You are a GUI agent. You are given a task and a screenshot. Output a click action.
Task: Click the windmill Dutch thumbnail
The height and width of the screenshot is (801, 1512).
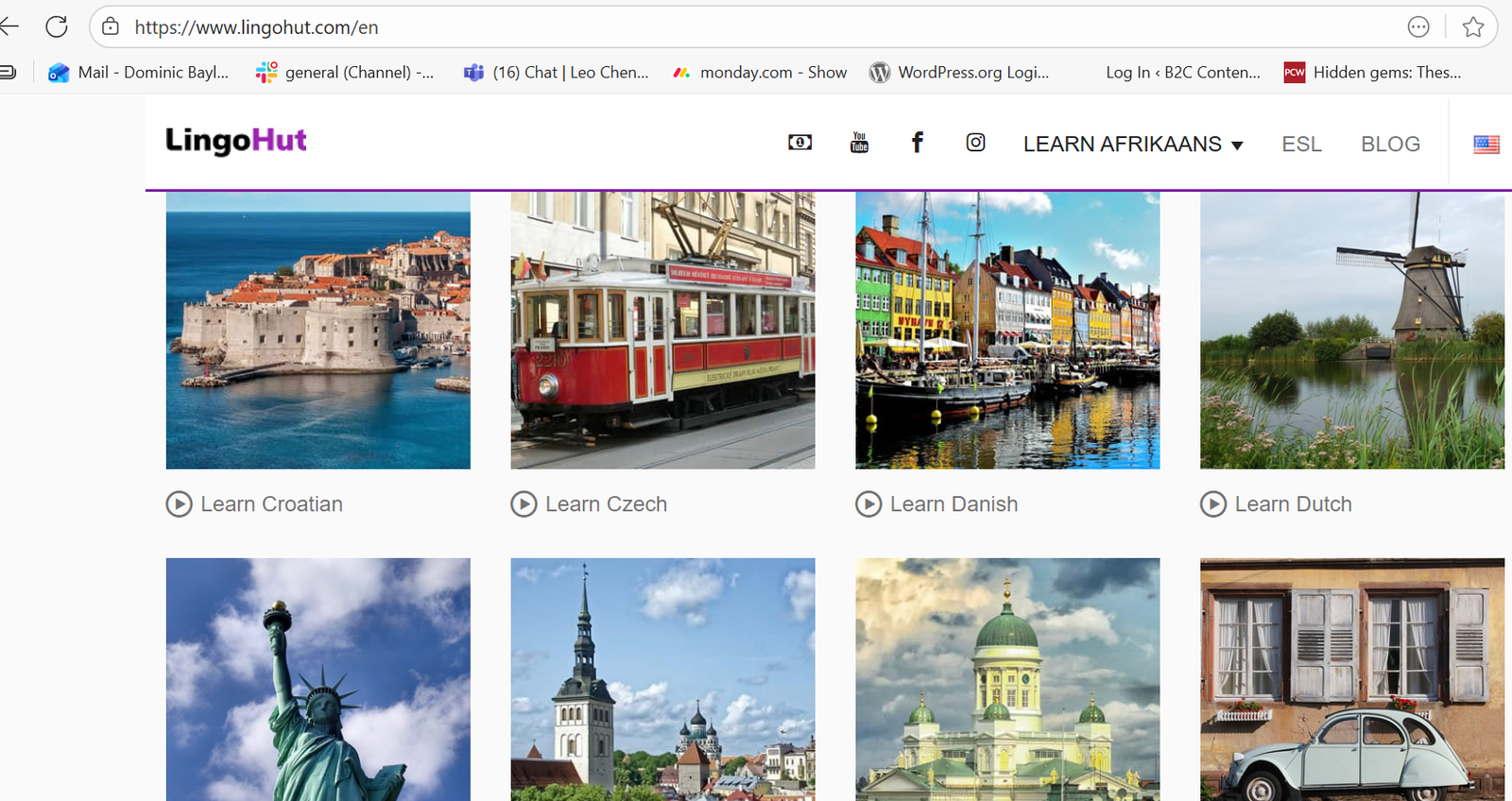(1351, 330)
